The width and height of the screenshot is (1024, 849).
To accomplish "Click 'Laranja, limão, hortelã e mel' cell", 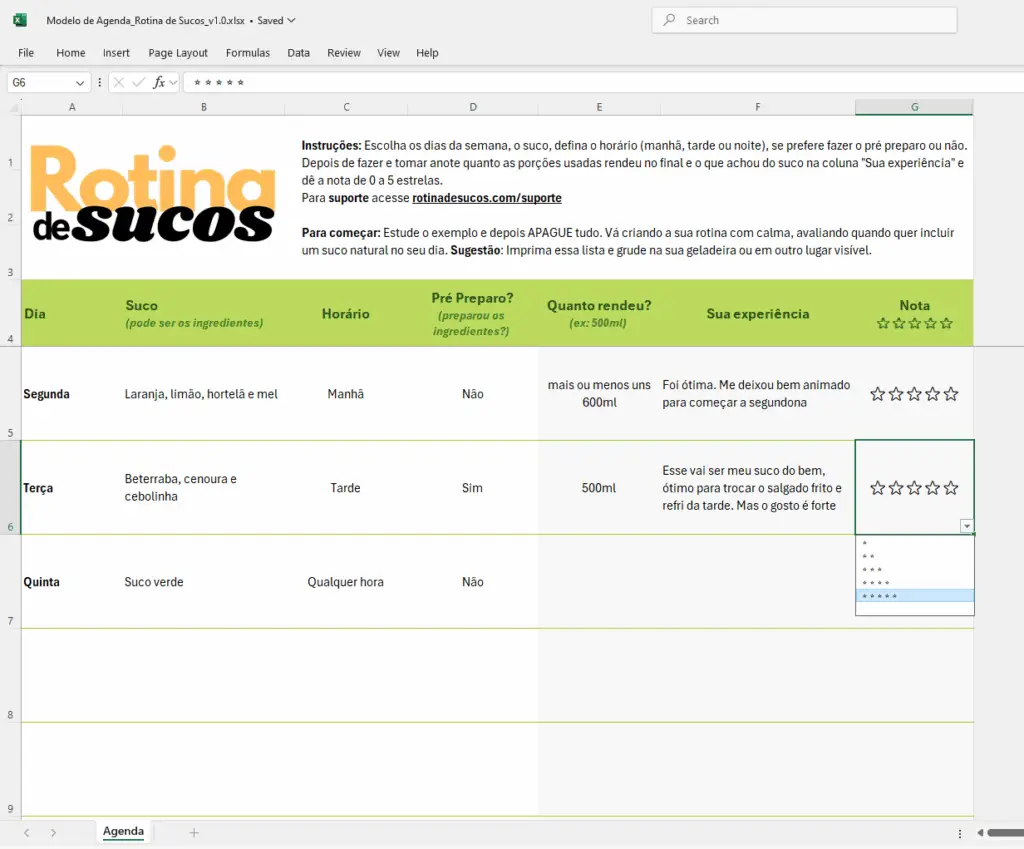I will [204, 394].
